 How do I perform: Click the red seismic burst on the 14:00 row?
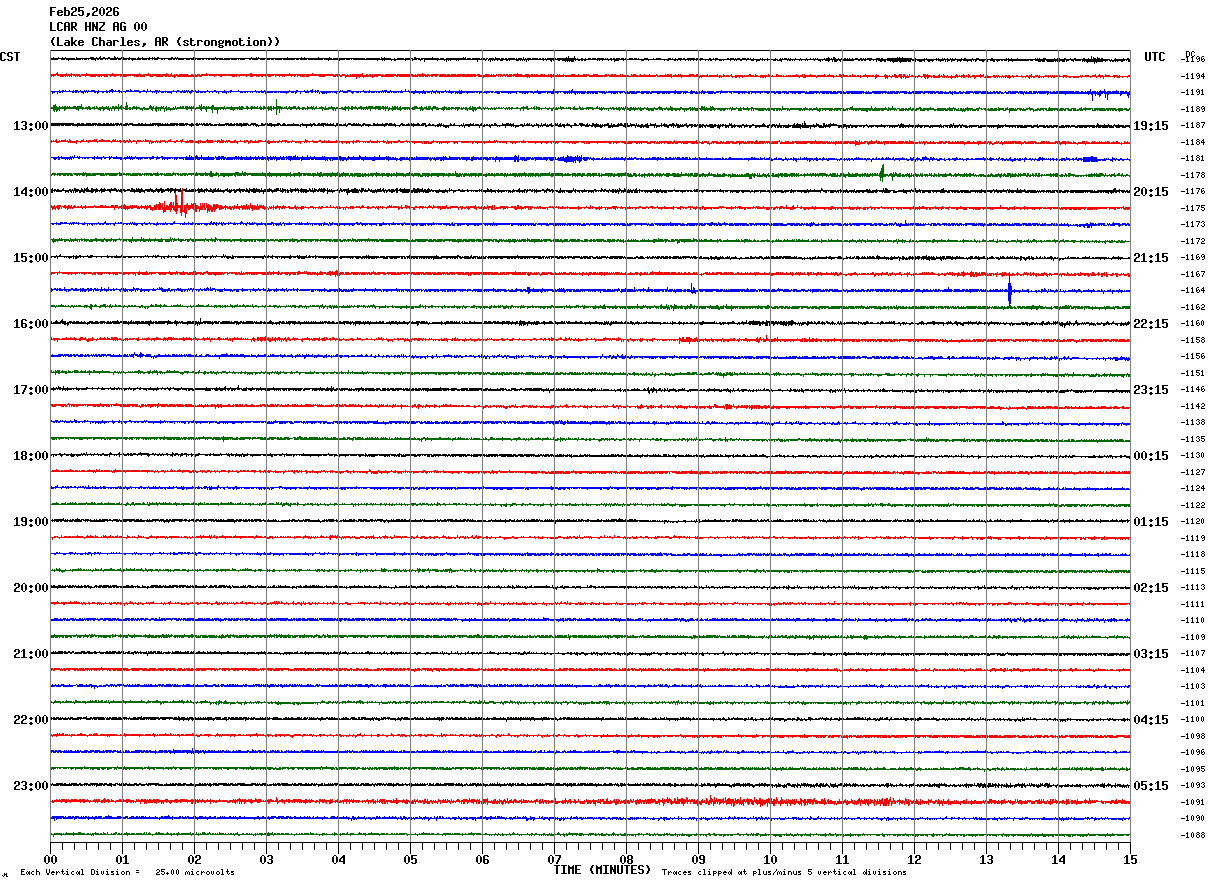click(182, 205)
